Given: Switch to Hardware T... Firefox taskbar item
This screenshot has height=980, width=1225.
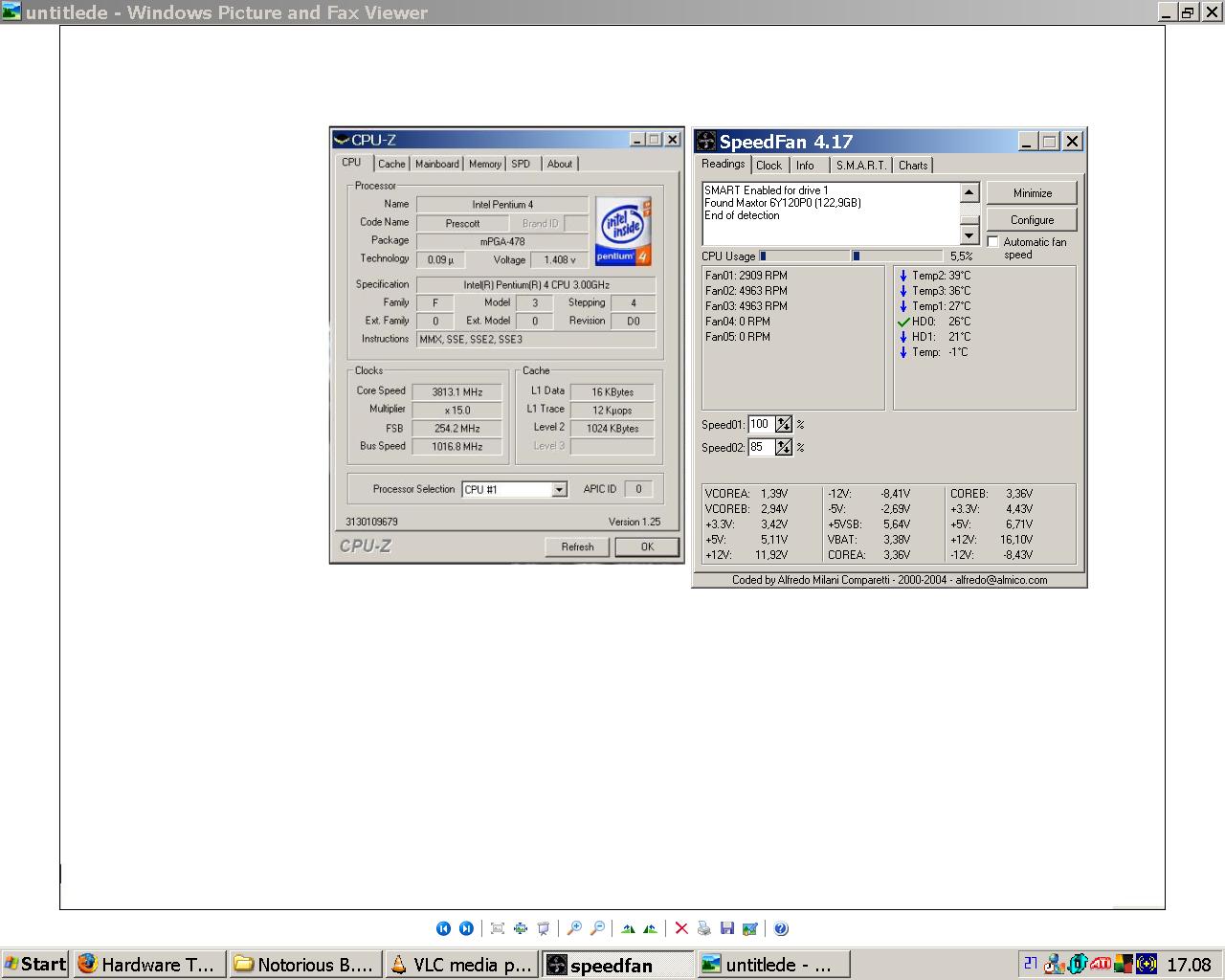Looking at the screenshot, I should click(x=149, y=964).
